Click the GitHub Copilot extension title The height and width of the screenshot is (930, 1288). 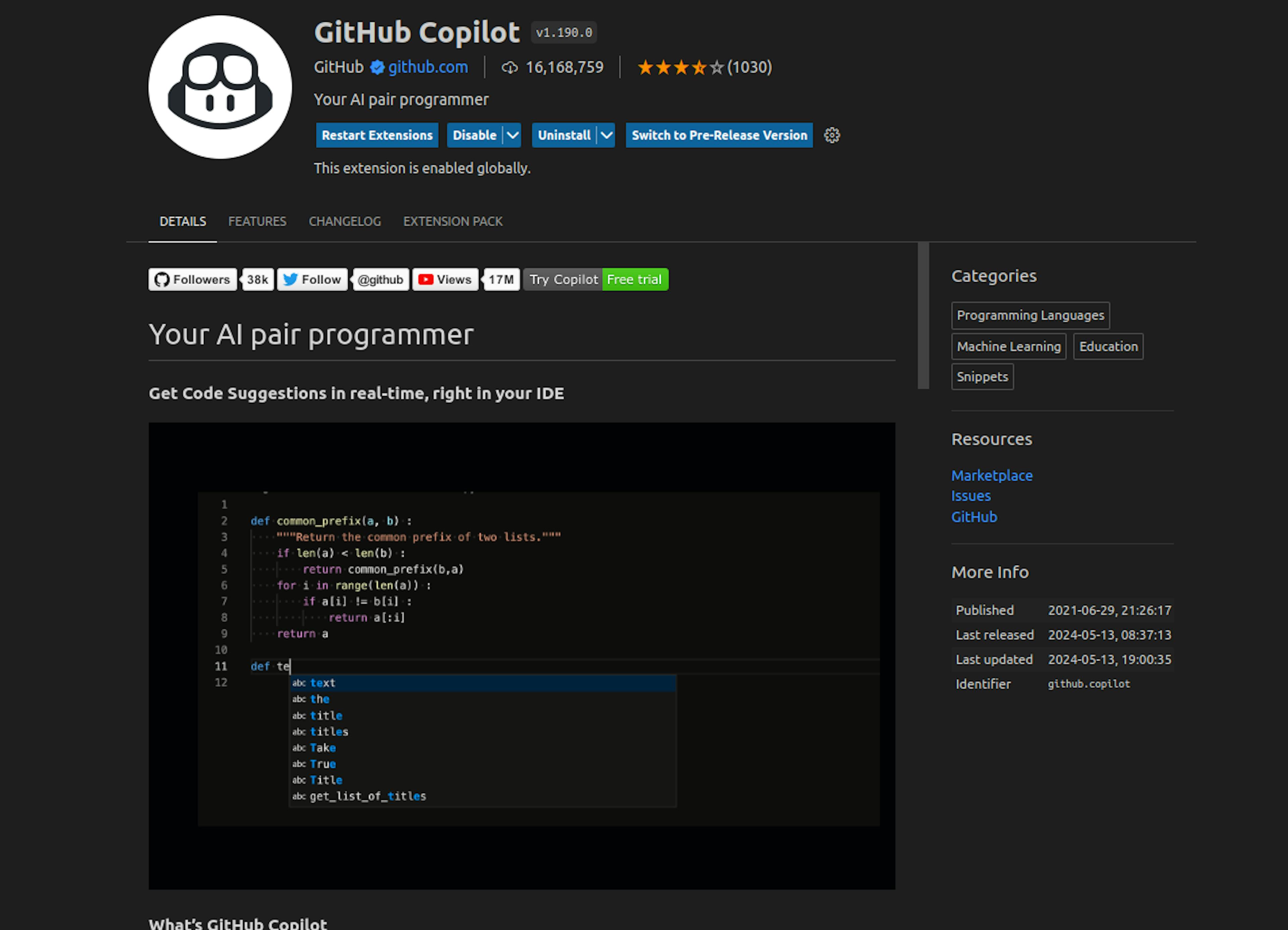pos(417,33)
